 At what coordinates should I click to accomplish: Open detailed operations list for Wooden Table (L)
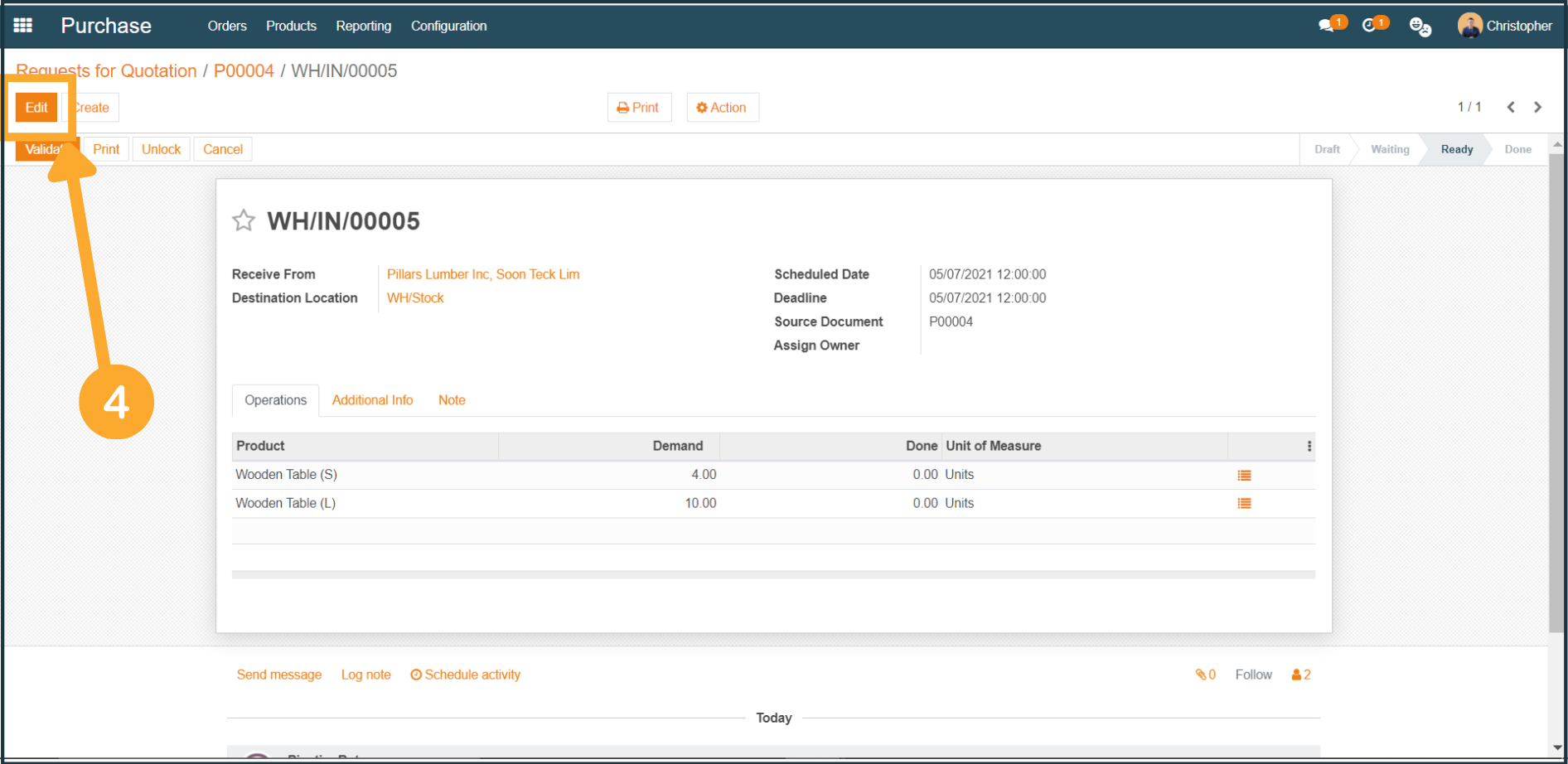click(x=1244, y=504)
